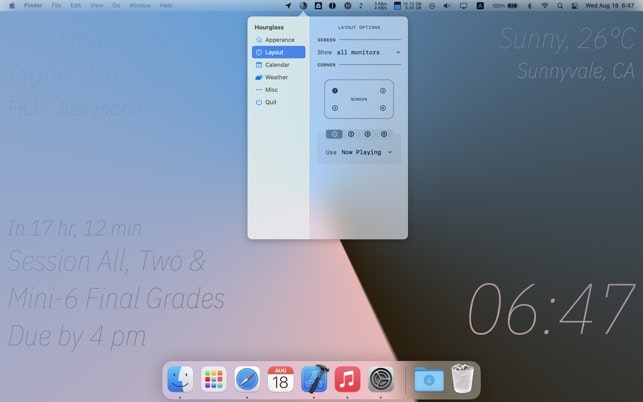Open Music app from the Dock
Viewport: 643px width, 402px height.
pyautogui.click(x=347, y=379)
